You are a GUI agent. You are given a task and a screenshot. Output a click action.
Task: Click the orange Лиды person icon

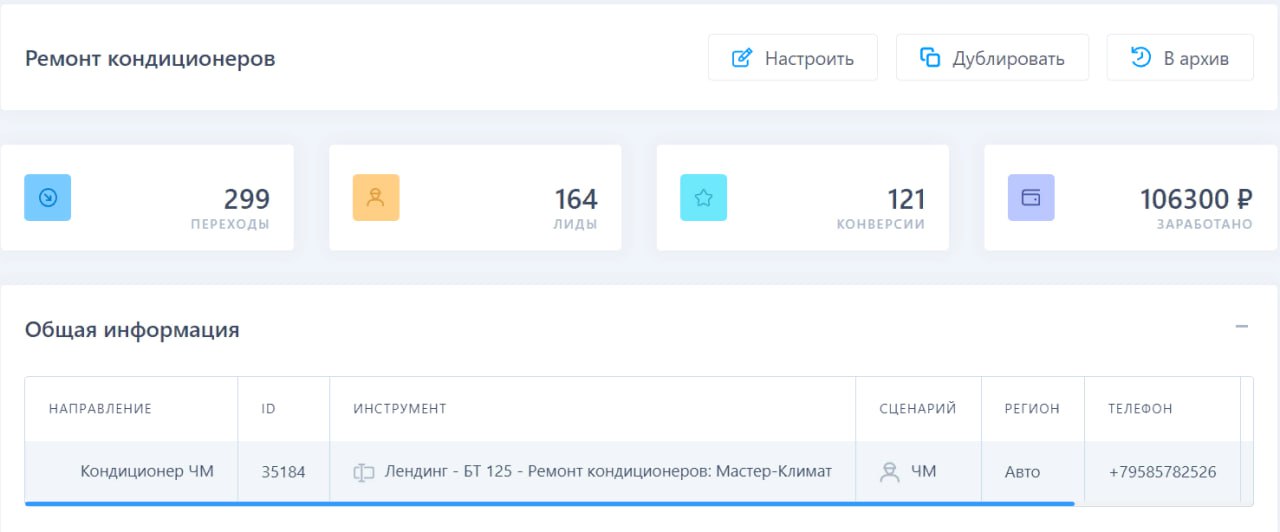click(x=376, y=198)
